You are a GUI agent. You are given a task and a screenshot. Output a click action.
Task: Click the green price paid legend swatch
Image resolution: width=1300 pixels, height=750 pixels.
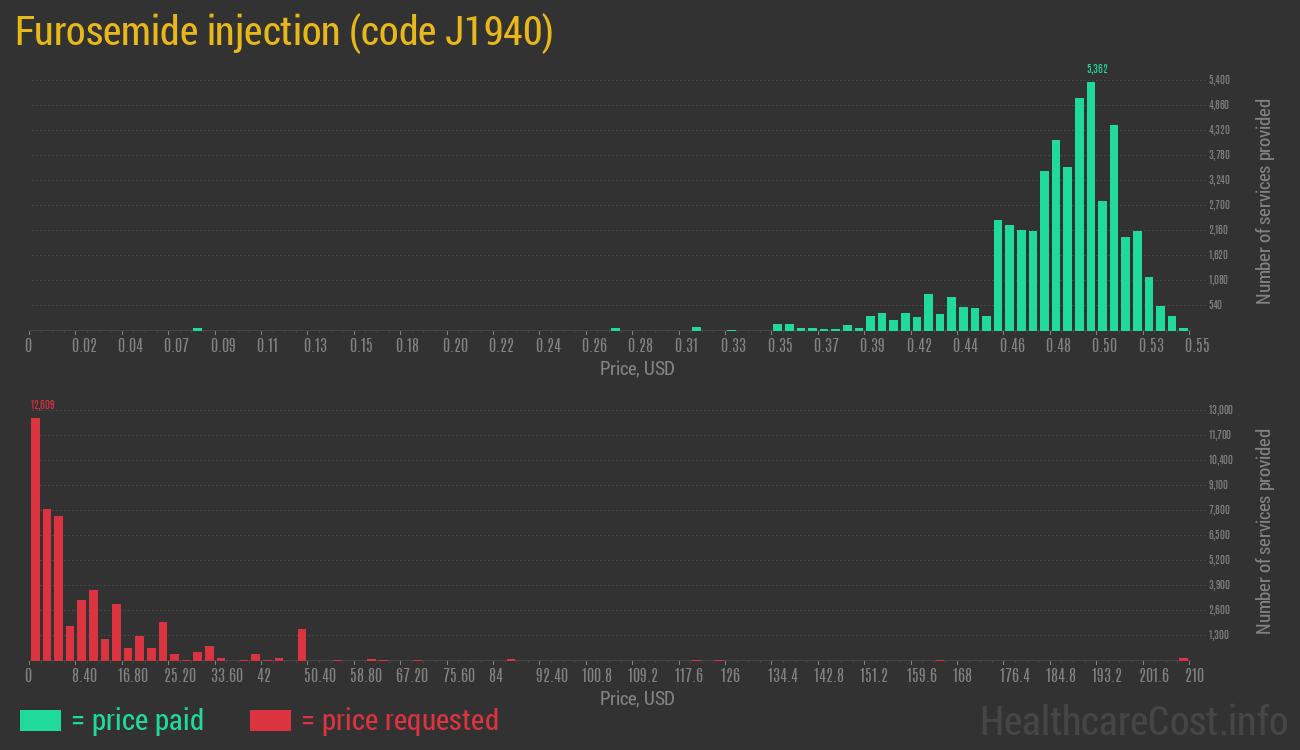[x=40, y=720]
